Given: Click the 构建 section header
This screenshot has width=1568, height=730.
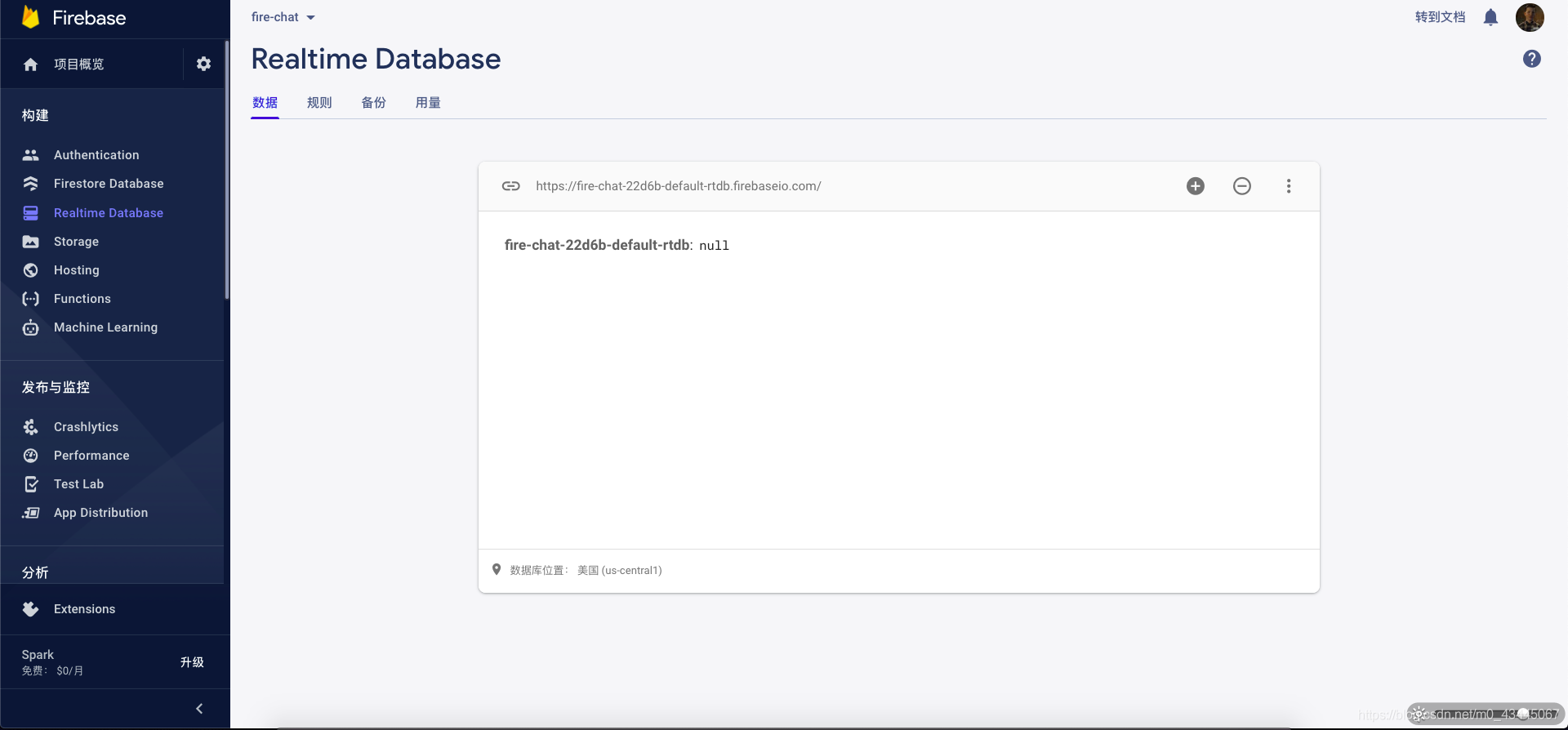Looking at the screenshot, I should click(35, 116).
